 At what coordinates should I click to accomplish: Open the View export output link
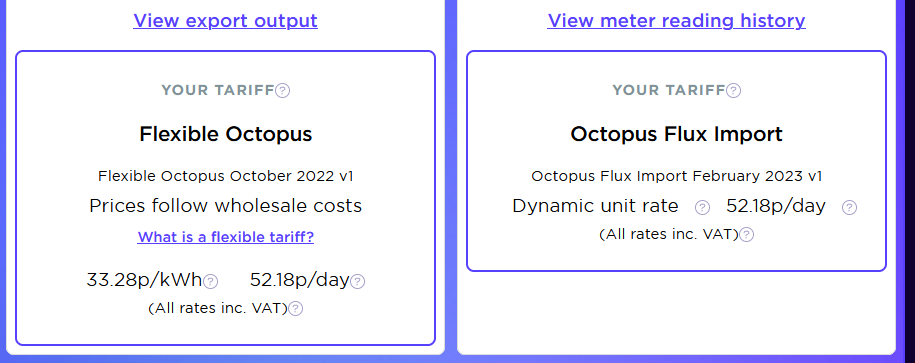225,21
